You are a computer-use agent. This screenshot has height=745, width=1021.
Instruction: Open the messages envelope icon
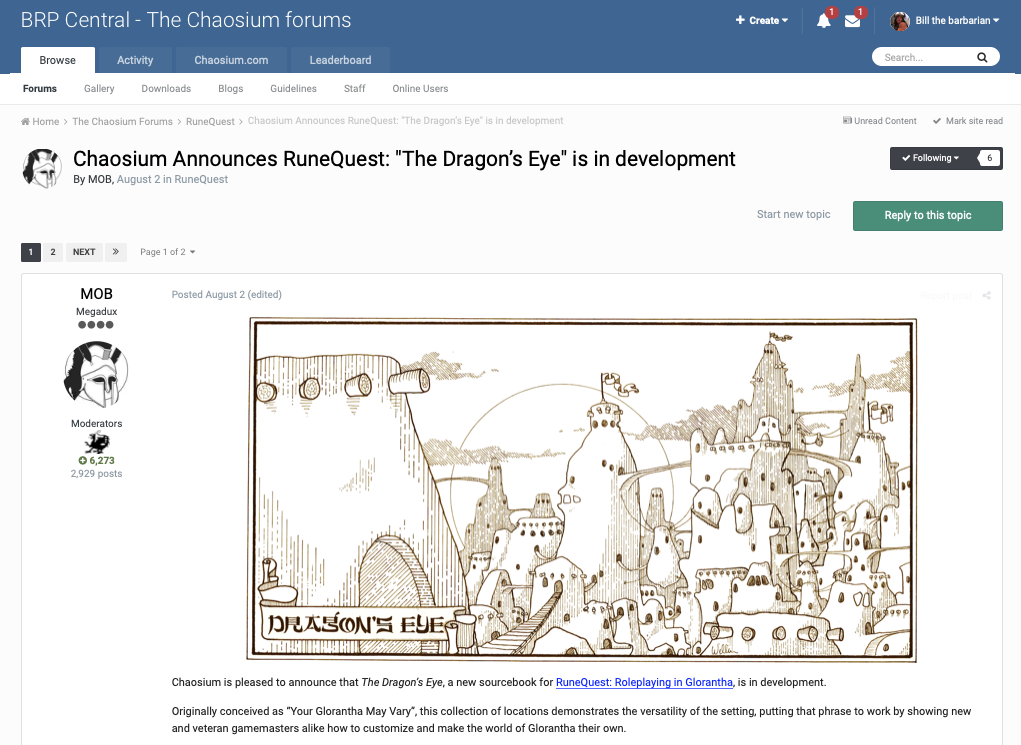[852, 21]
